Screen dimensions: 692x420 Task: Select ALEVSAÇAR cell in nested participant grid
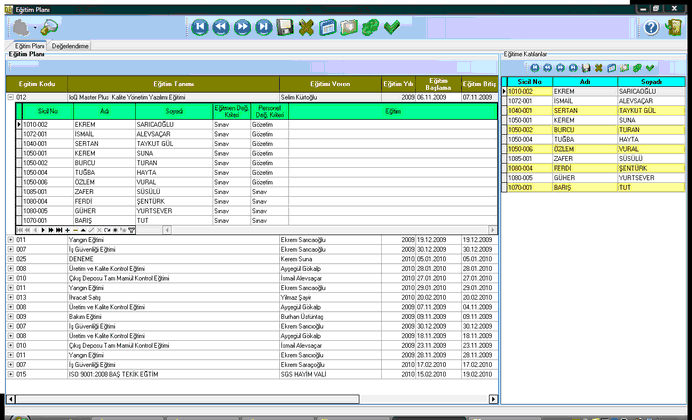point(174,134)
